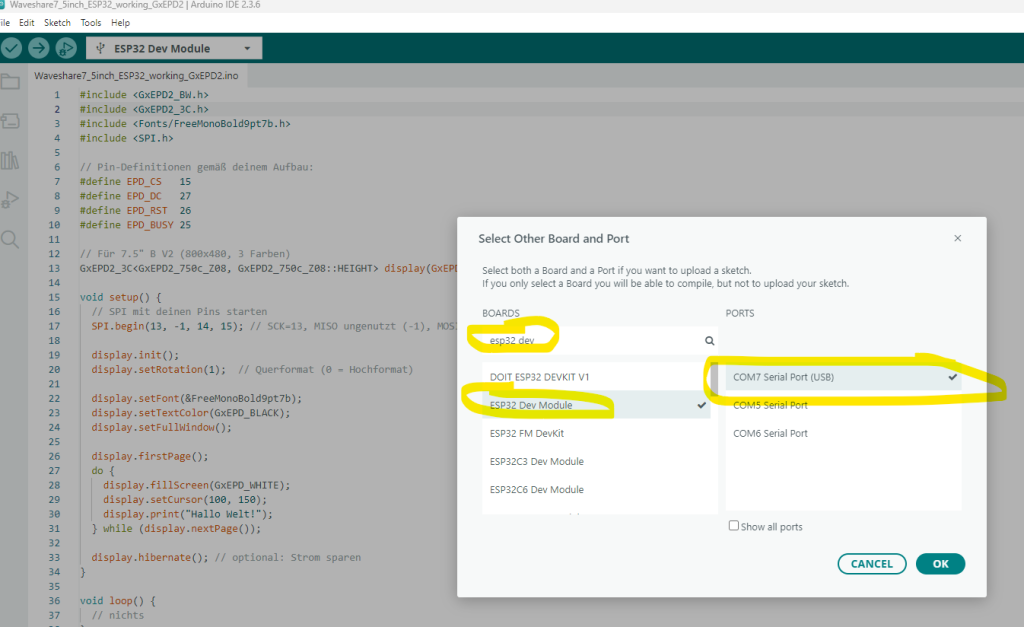Click line number 13 in the gutter
This screenshot has height=627, width=1024.
pos(54,268)
